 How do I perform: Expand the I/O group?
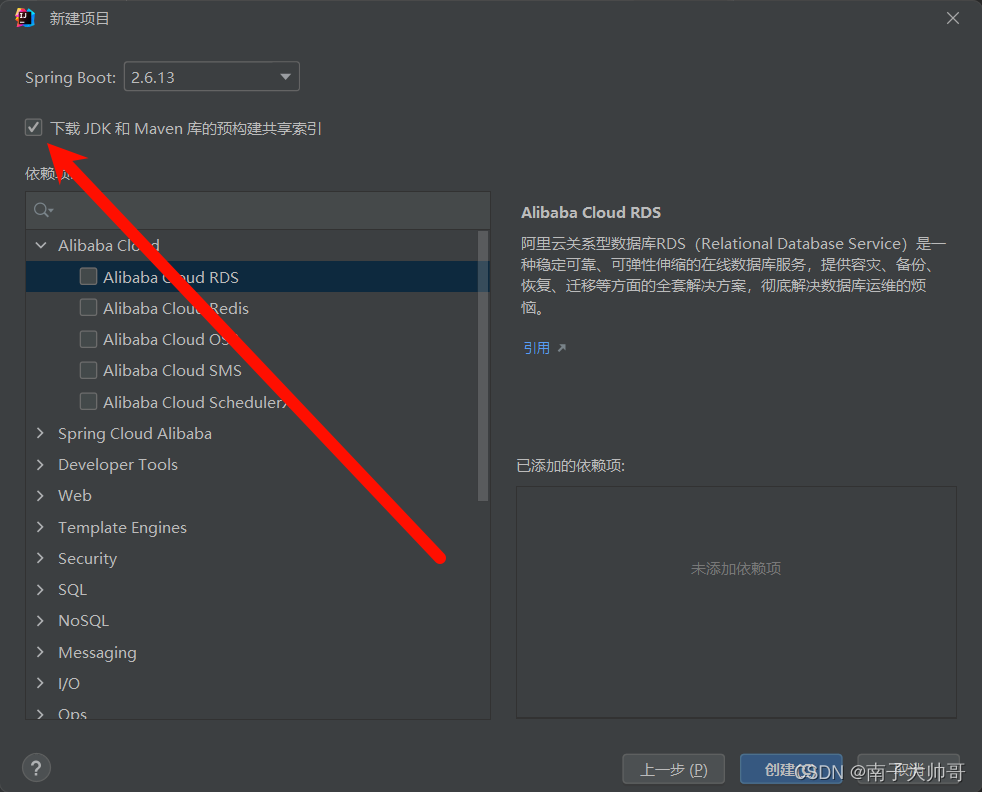point(41,683)
